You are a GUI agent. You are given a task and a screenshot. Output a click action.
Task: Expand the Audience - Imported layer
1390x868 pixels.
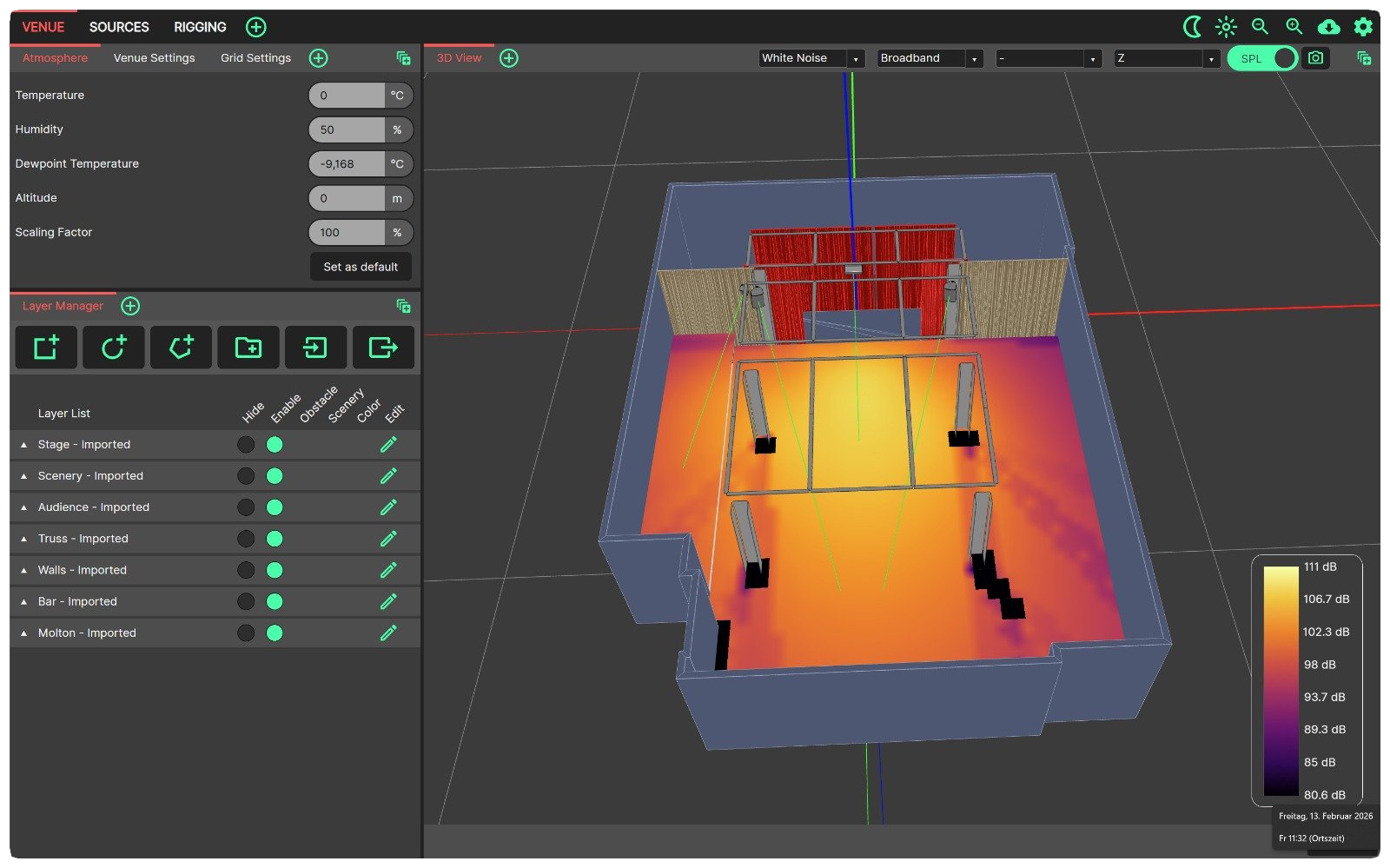coord(24,507)
